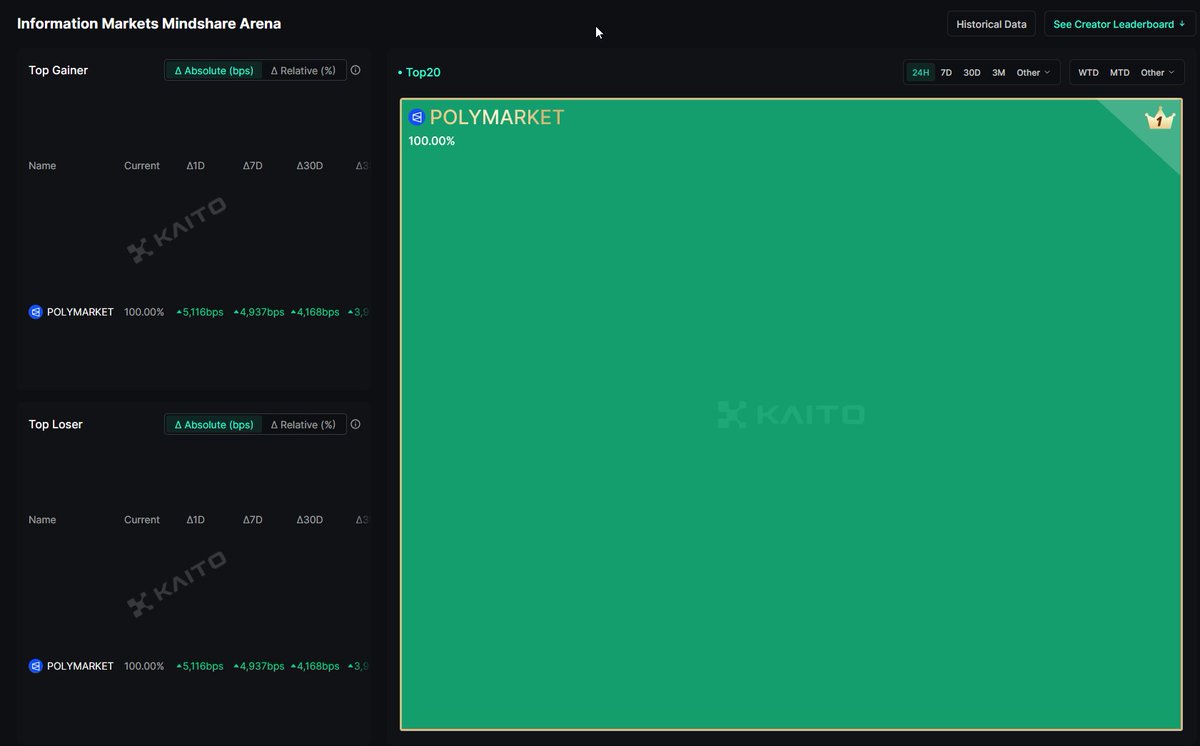Click the rank 1 crown badge
This screenshot has width=1200, height=746.
[1159, 118]
